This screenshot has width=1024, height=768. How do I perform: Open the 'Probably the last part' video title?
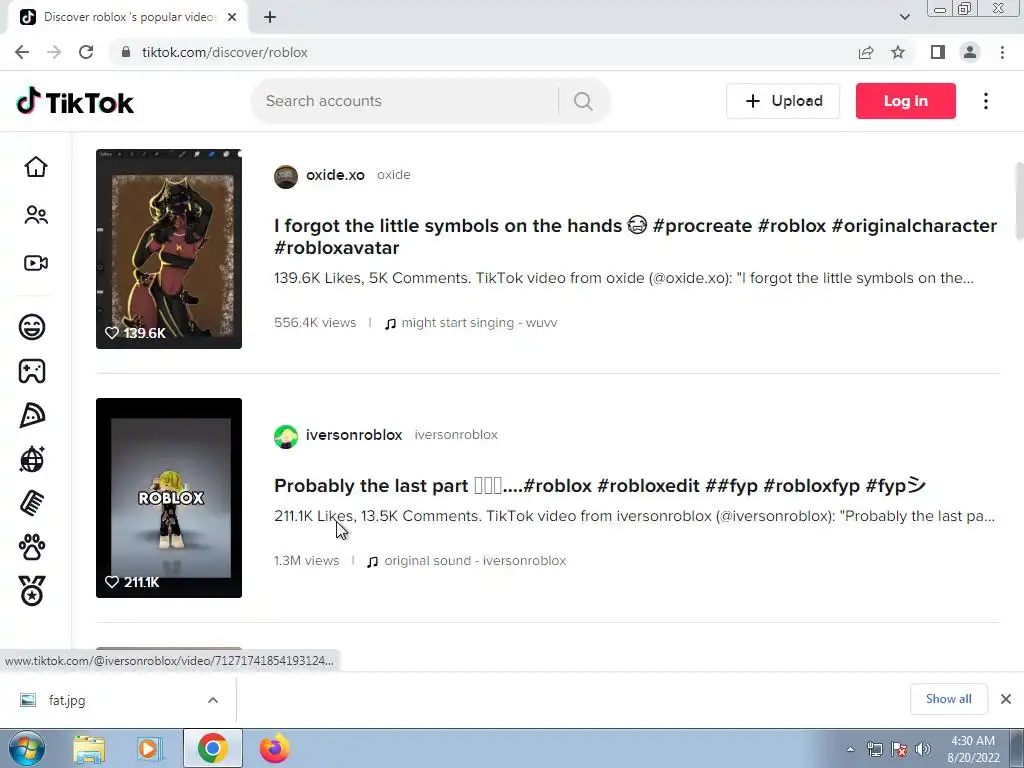coord(600,486)
